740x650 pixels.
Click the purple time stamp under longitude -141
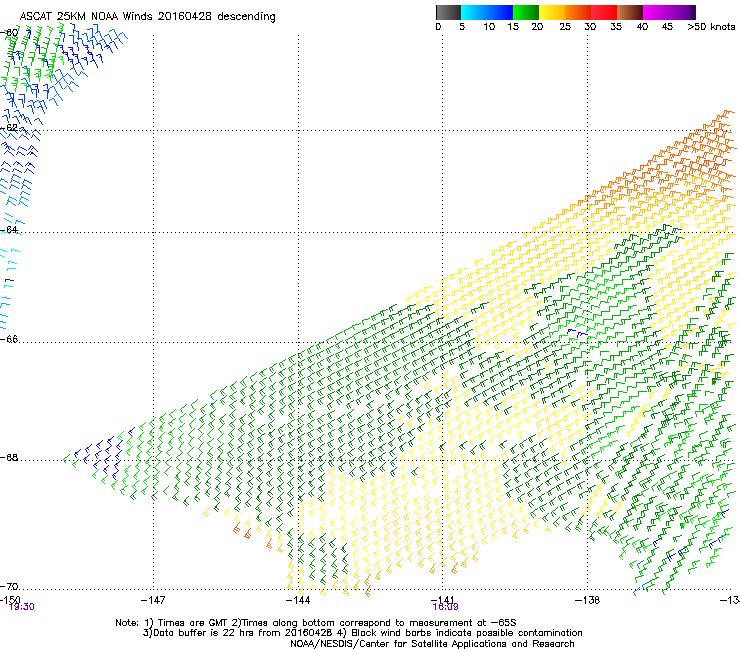(x=445, y=607)
